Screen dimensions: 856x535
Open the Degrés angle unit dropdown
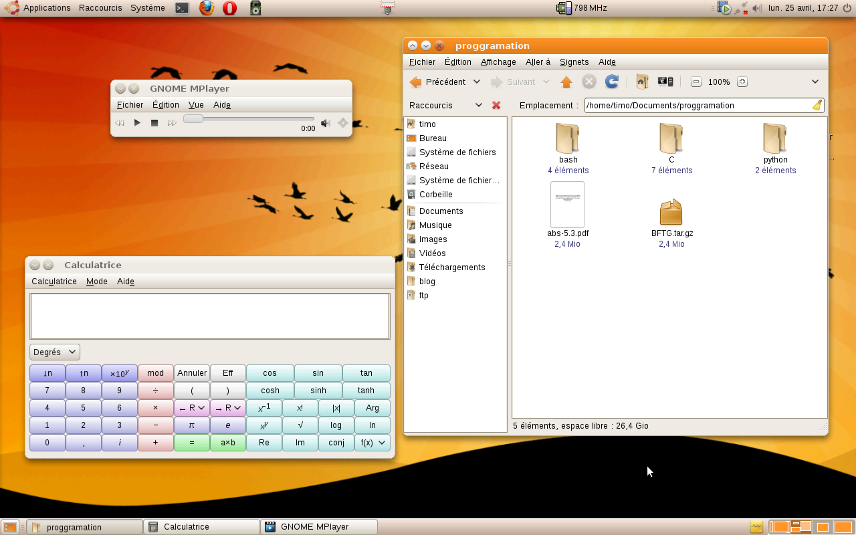(x=55, y=352)
